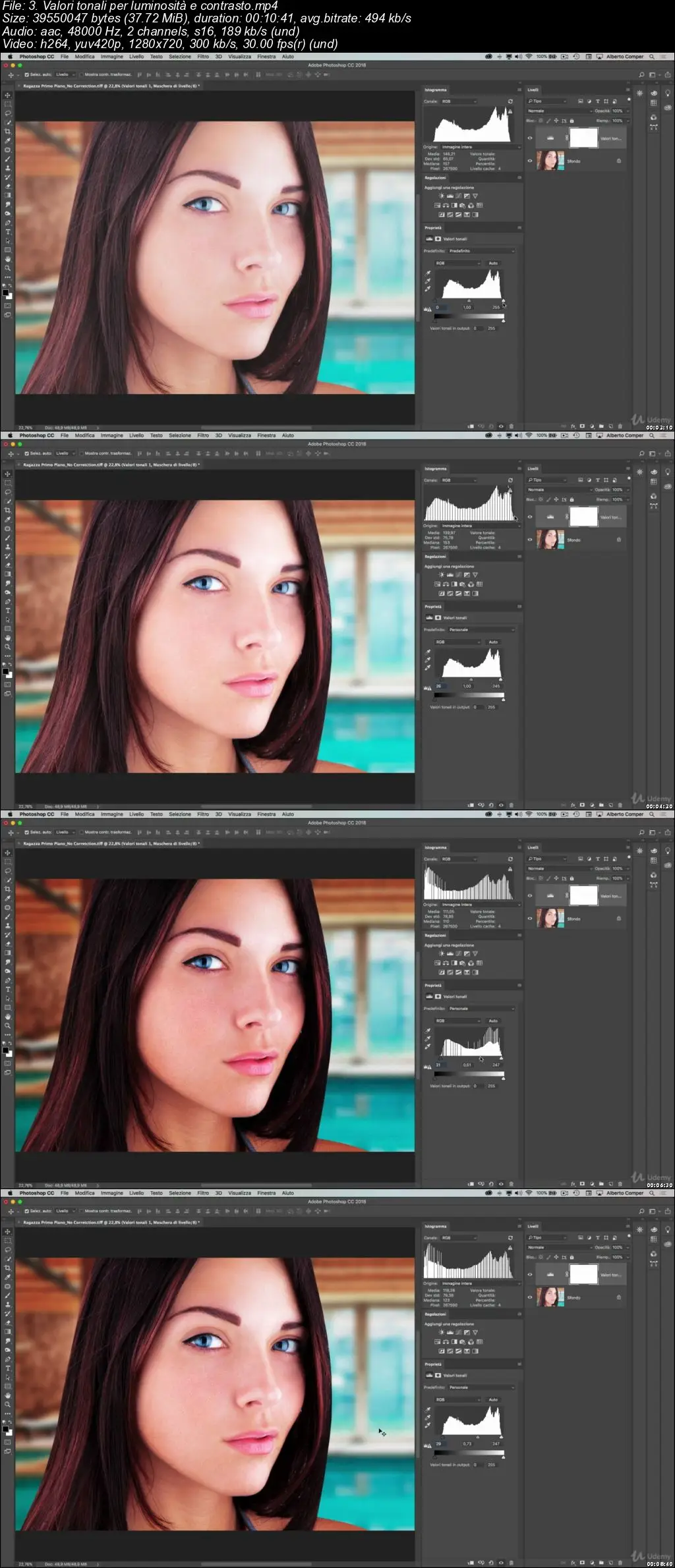Open the Finestra menu in the fourth frame
The height and width of the screenshot is (1568, 675).
[x=266, y=1193]
